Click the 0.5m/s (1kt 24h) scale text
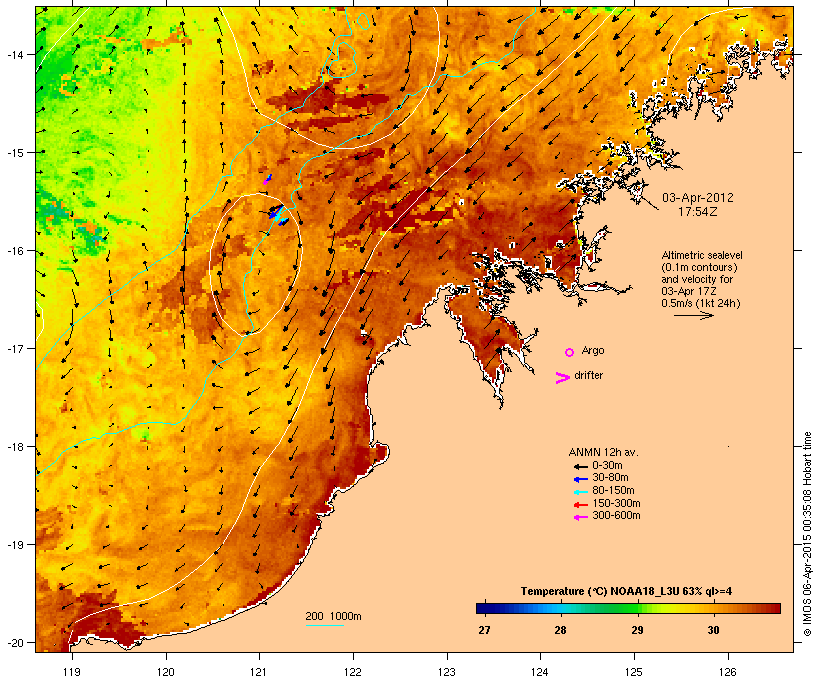 click(x=701, y=303)
